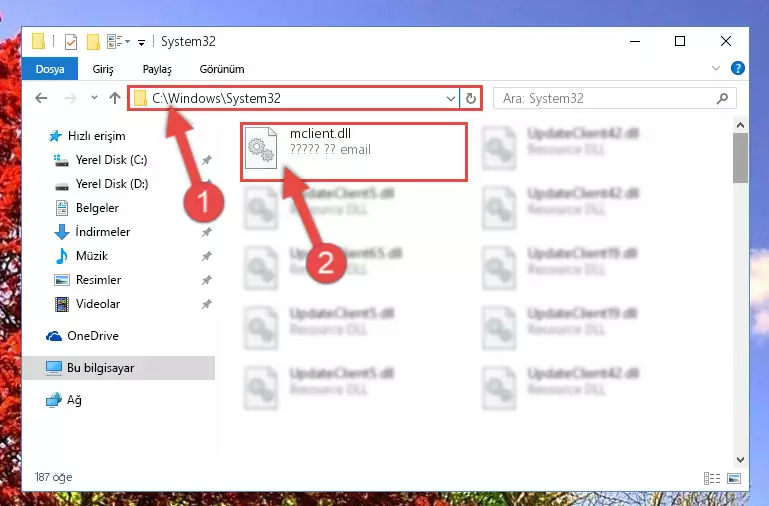Click the scrollbar down arrow
This screenshot has width=769, height=506.
click(x=740, y=460)
